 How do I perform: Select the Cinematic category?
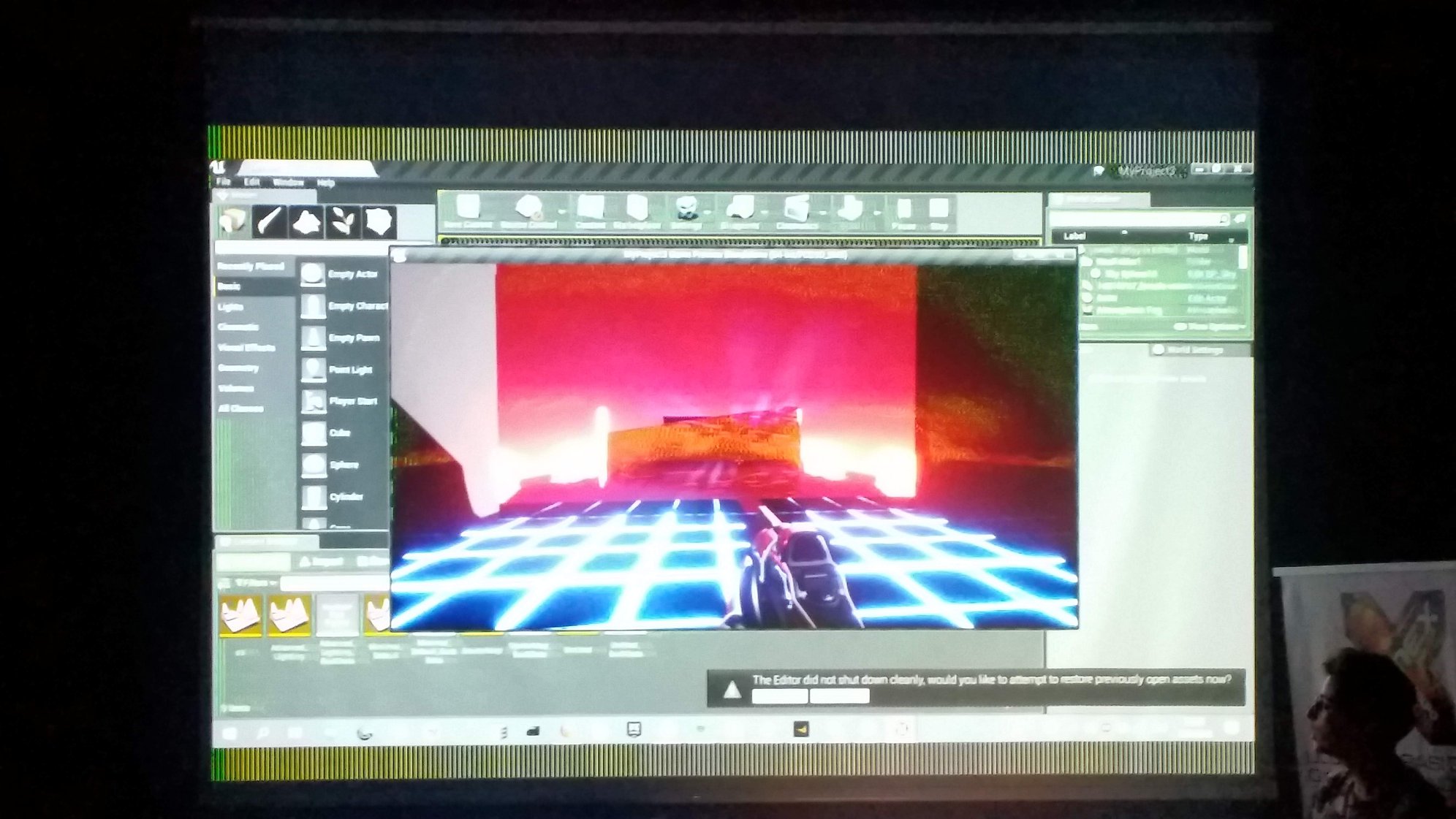coord(238,327)
